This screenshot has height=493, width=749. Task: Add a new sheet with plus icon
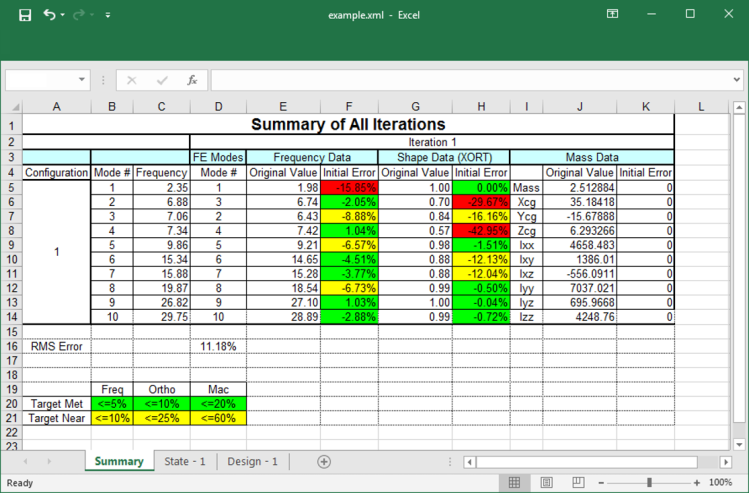(x=324, y=461)
